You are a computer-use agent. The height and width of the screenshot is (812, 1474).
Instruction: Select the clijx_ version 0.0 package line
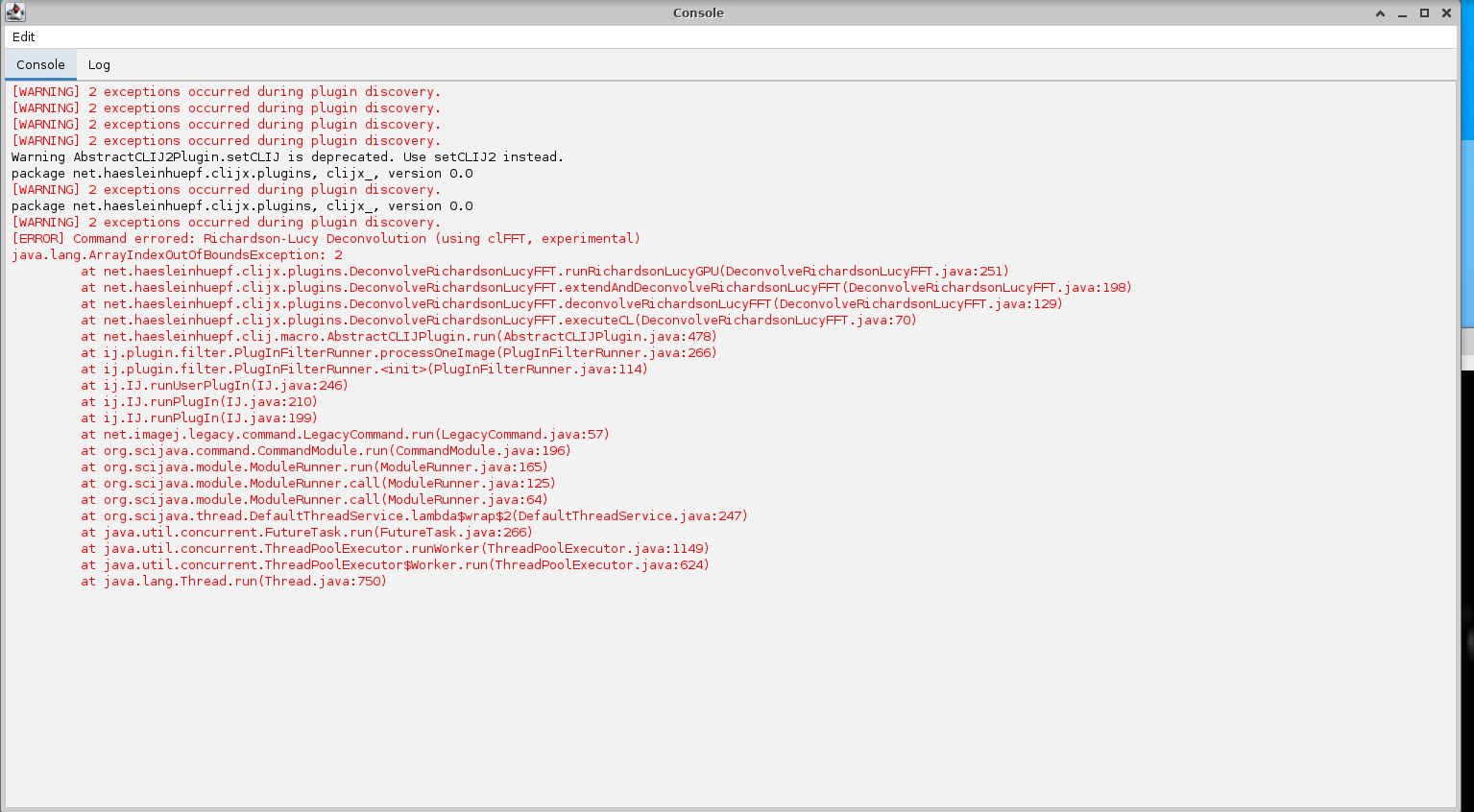pos(240,173)
